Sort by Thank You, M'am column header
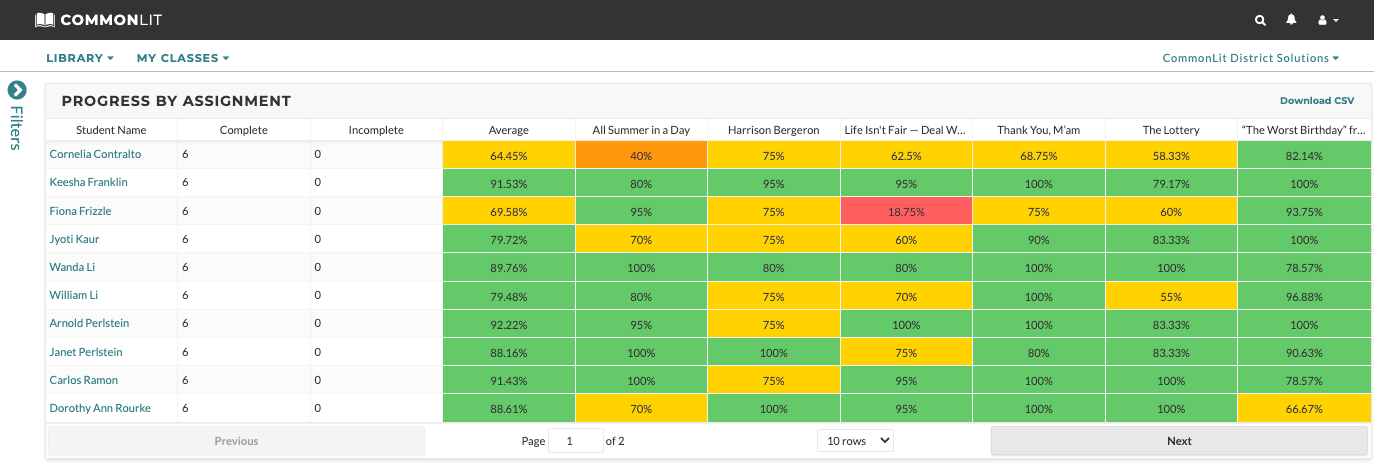 coord(1039,130)
